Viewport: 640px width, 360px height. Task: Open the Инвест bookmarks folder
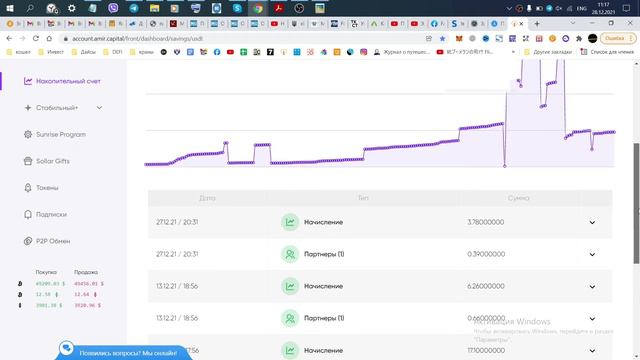click(x=51, y=52)
